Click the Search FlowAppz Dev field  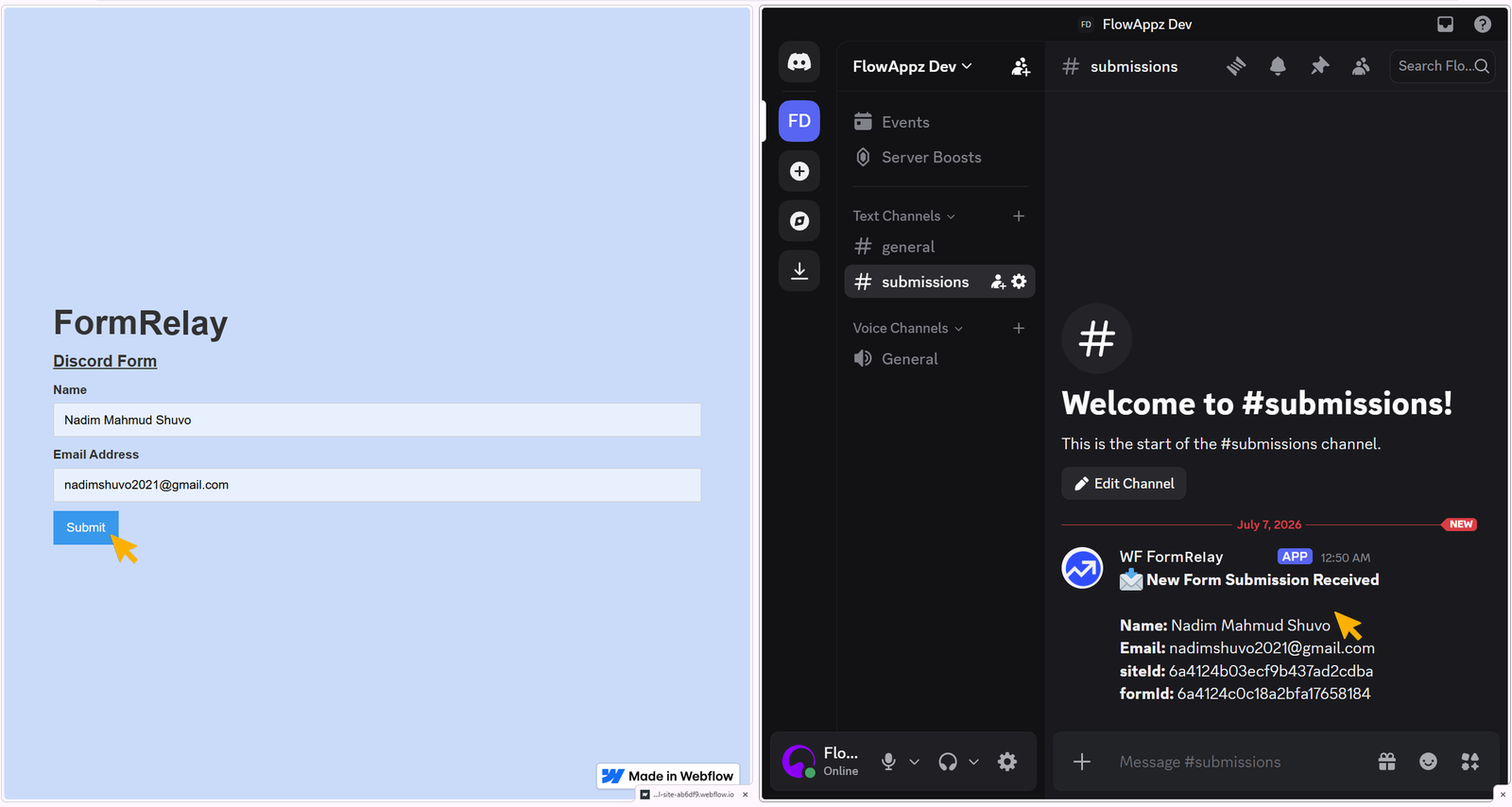pyautogui.click(x=1442, y=66)
